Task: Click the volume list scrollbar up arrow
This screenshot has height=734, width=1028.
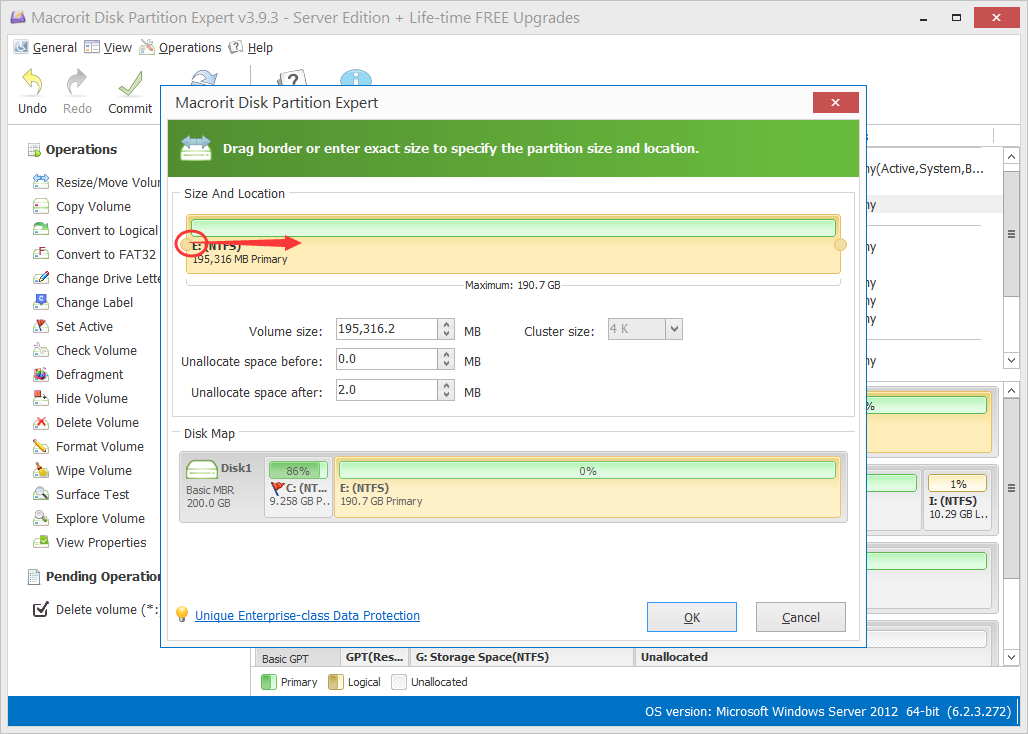Action: point(1011,156)
